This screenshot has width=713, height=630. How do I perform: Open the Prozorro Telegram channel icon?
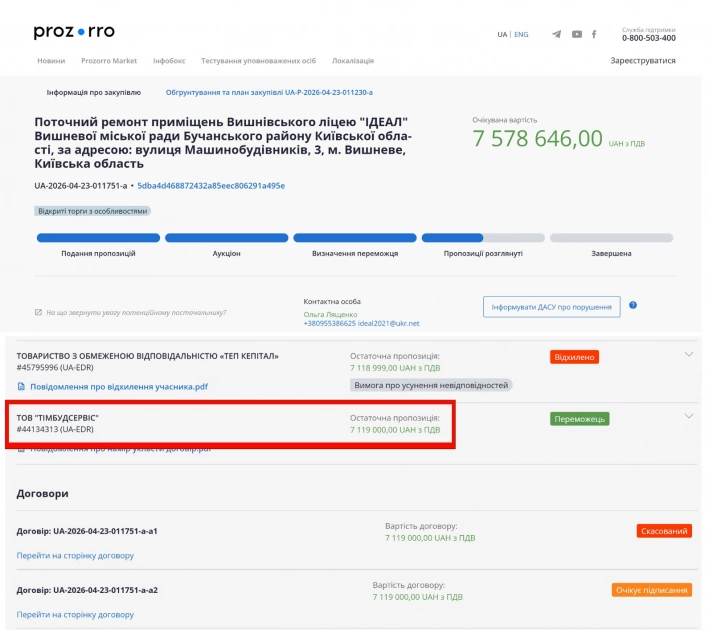pos(557,34)
